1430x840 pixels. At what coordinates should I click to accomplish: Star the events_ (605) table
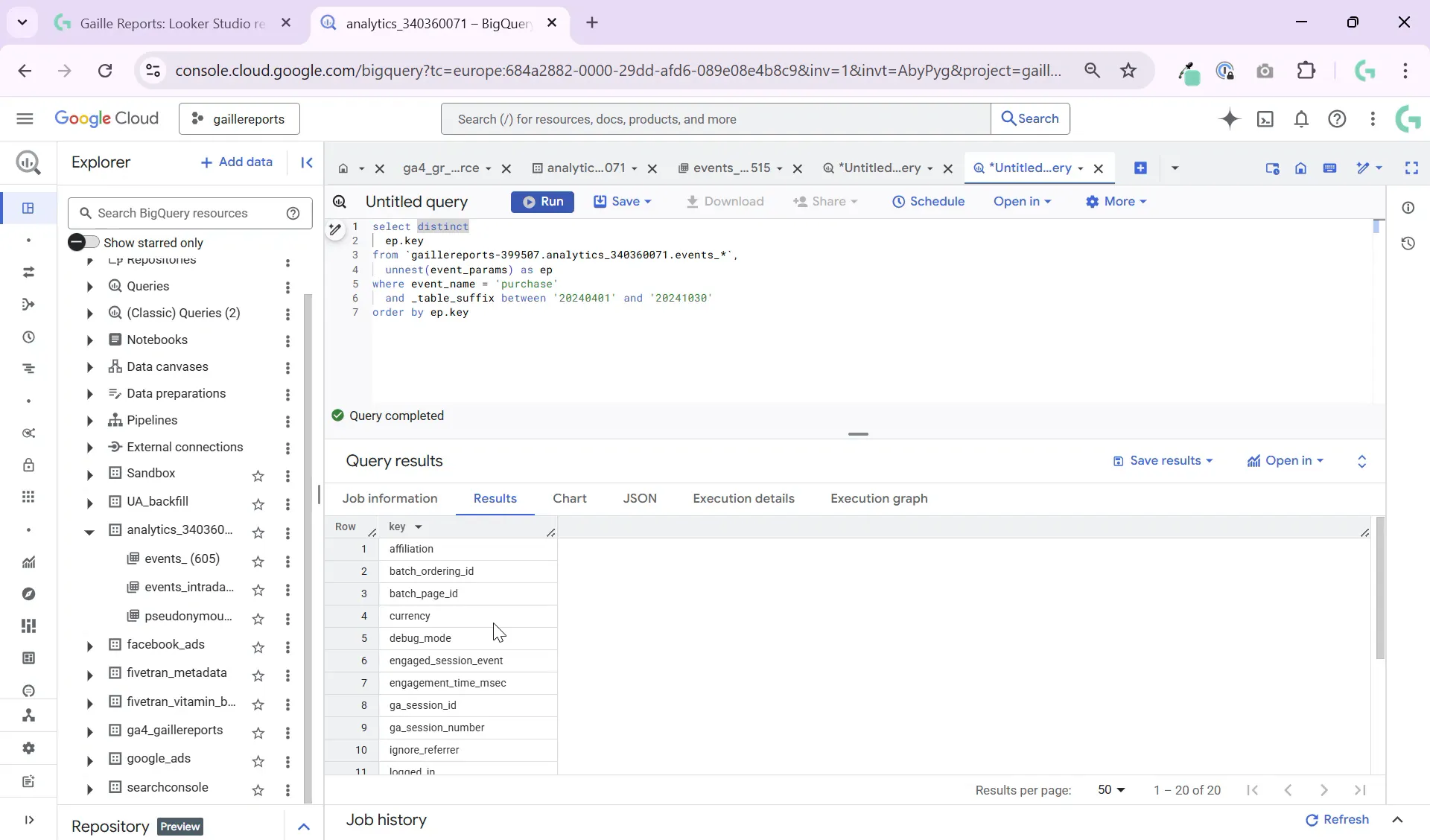258,561
